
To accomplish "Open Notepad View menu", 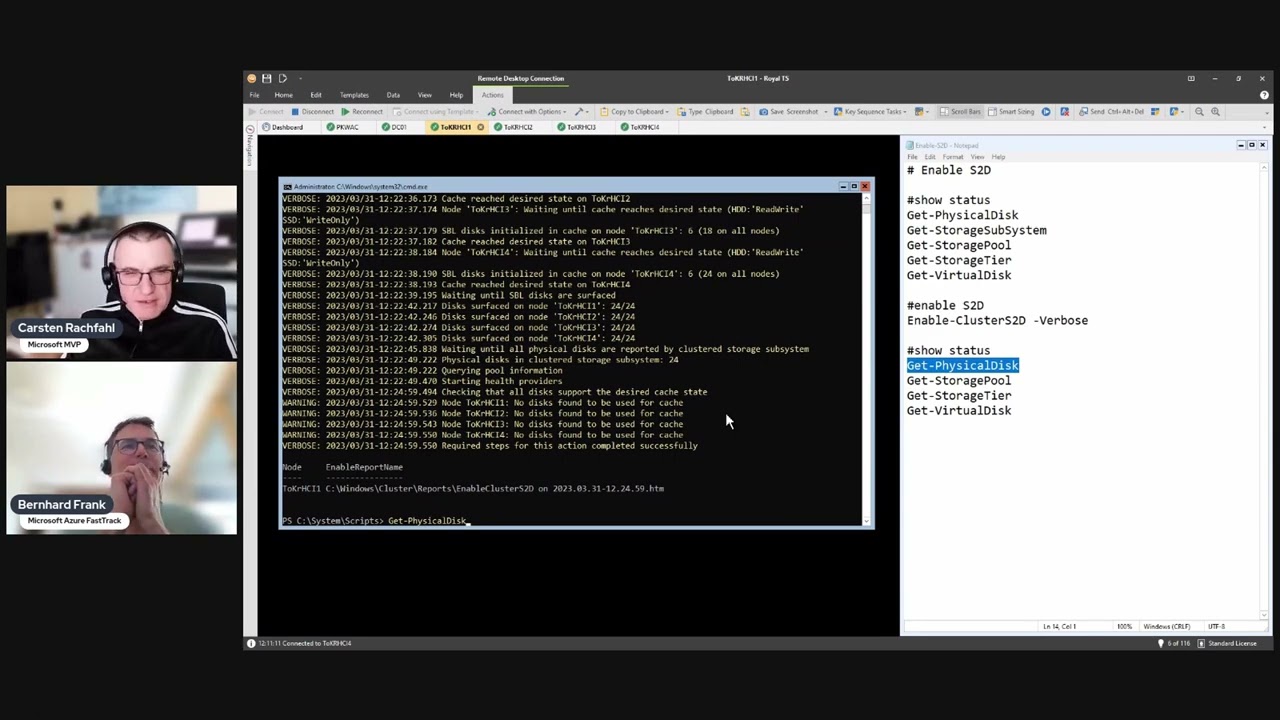I will tap(978, 157).
